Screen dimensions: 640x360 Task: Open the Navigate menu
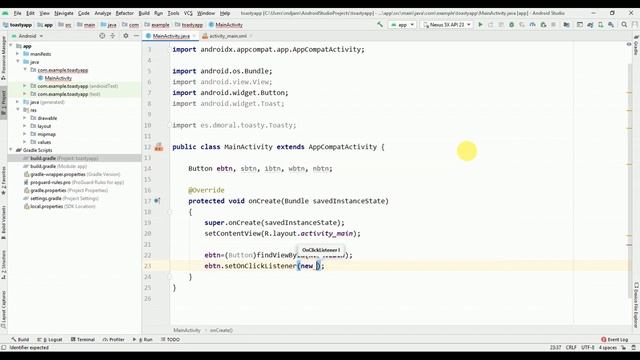click(64, 13)
